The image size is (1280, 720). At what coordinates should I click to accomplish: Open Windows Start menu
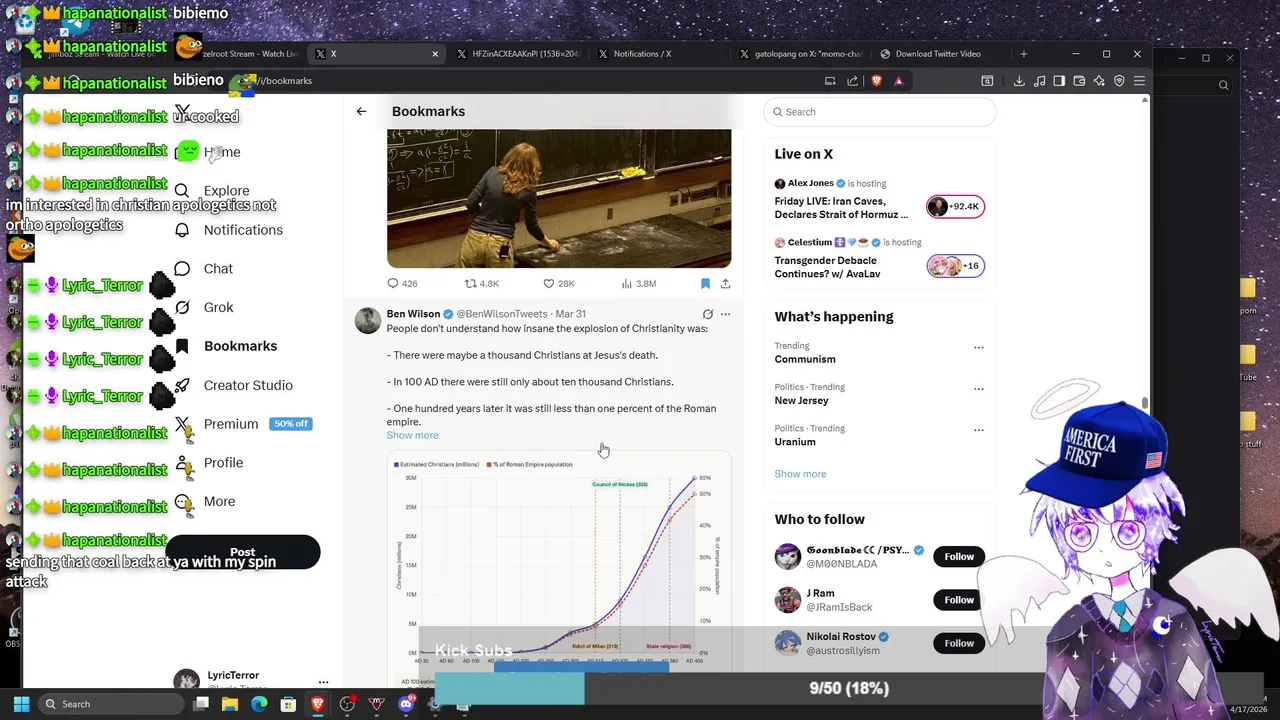click(x=21, y=704)
